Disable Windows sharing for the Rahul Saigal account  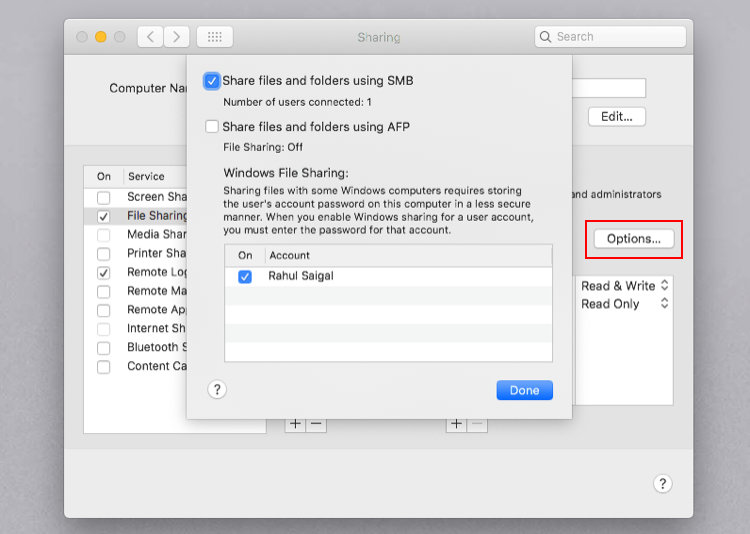point(245,277)
